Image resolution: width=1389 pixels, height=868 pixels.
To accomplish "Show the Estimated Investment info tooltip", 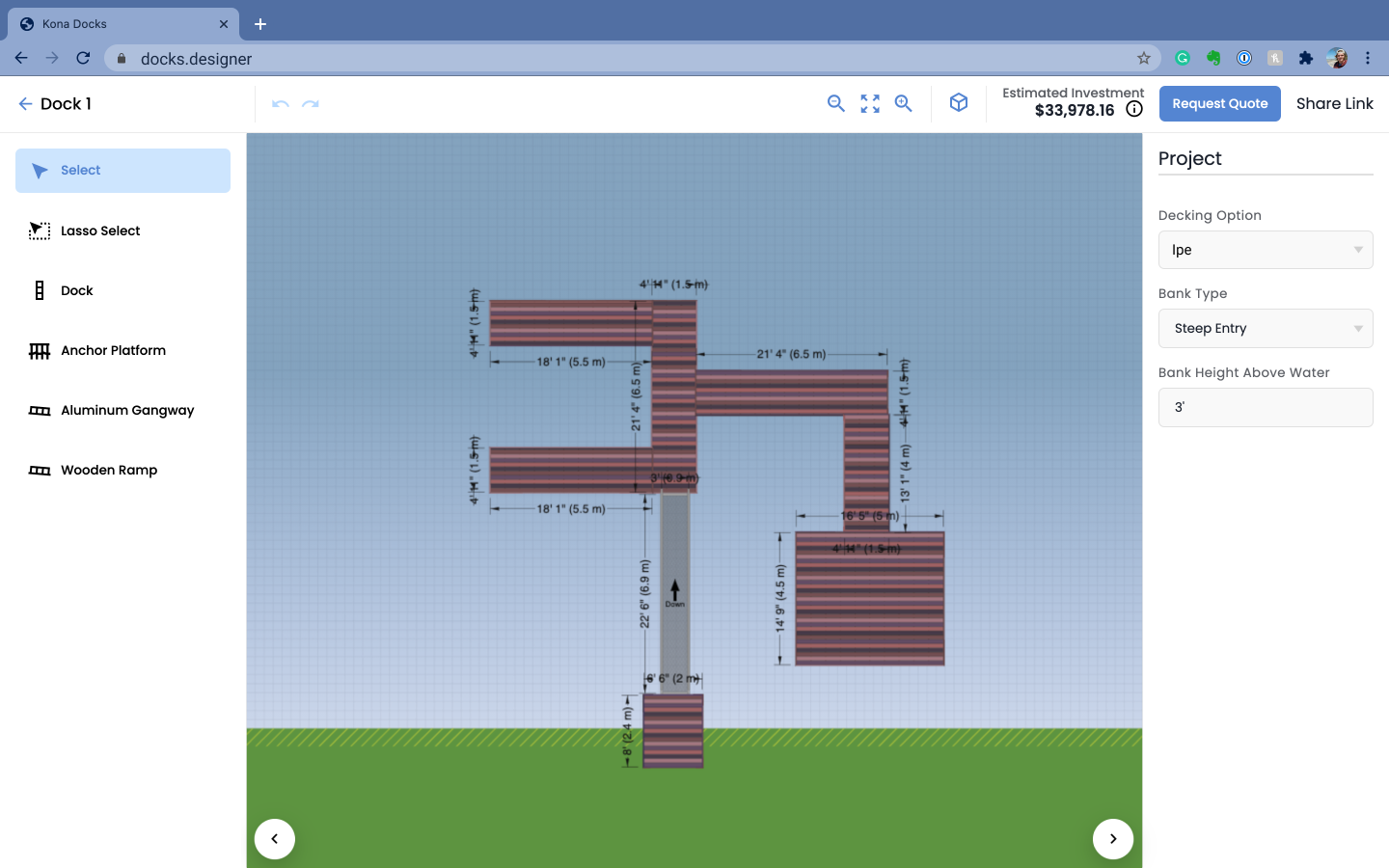I will (1134, 109).
